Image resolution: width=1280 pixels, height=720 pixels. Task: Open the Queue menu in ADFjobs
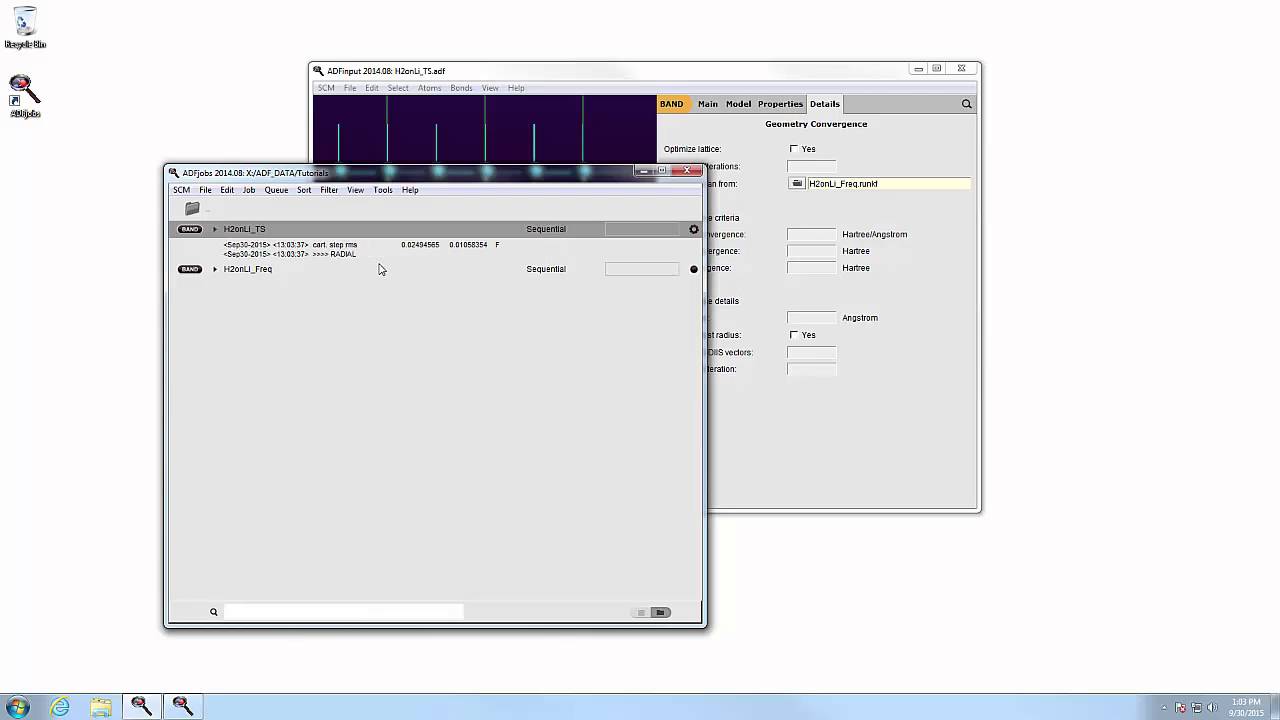pyautogui.click(x=276, y=190)
